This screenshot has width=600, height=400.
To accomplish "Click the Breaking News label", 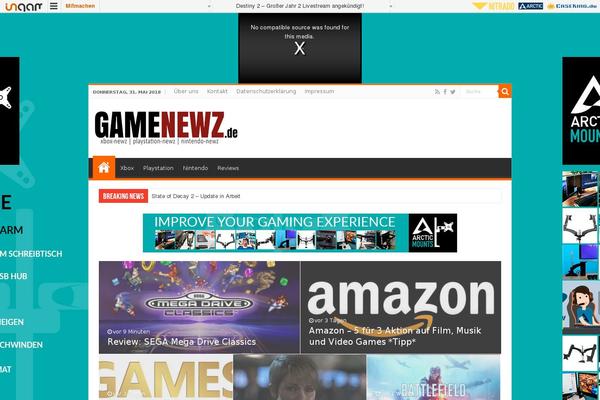I will pyautogui.click(x=123, y=196).
